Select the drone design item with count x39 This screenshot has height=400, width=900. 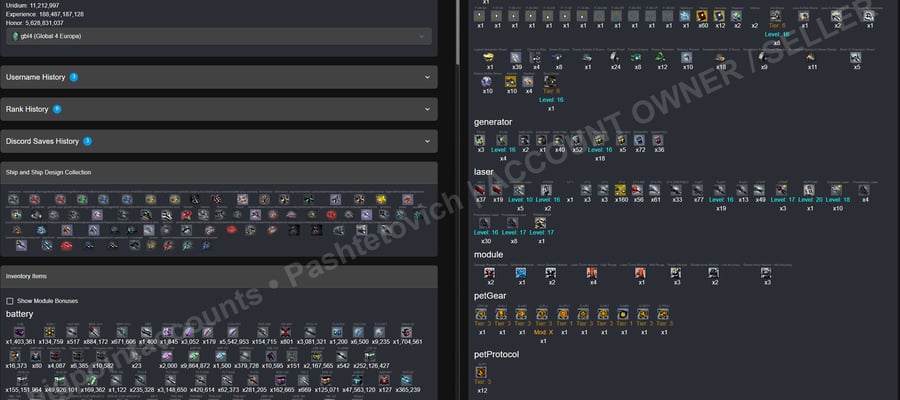click(x=517, y=57)
